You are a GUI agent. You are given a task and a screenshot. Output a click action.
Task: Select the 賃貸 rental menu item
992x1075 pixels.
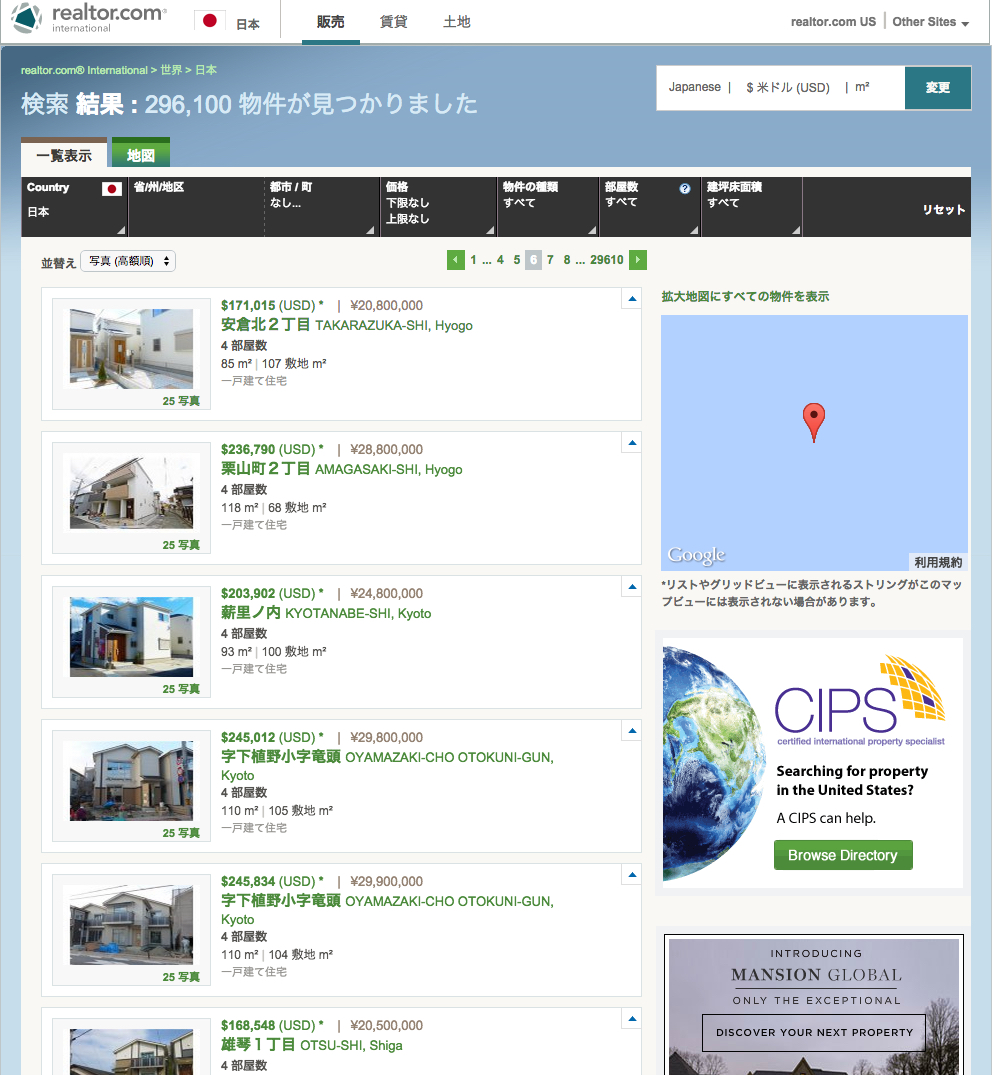pyautogui.click(x=394, y=22)
